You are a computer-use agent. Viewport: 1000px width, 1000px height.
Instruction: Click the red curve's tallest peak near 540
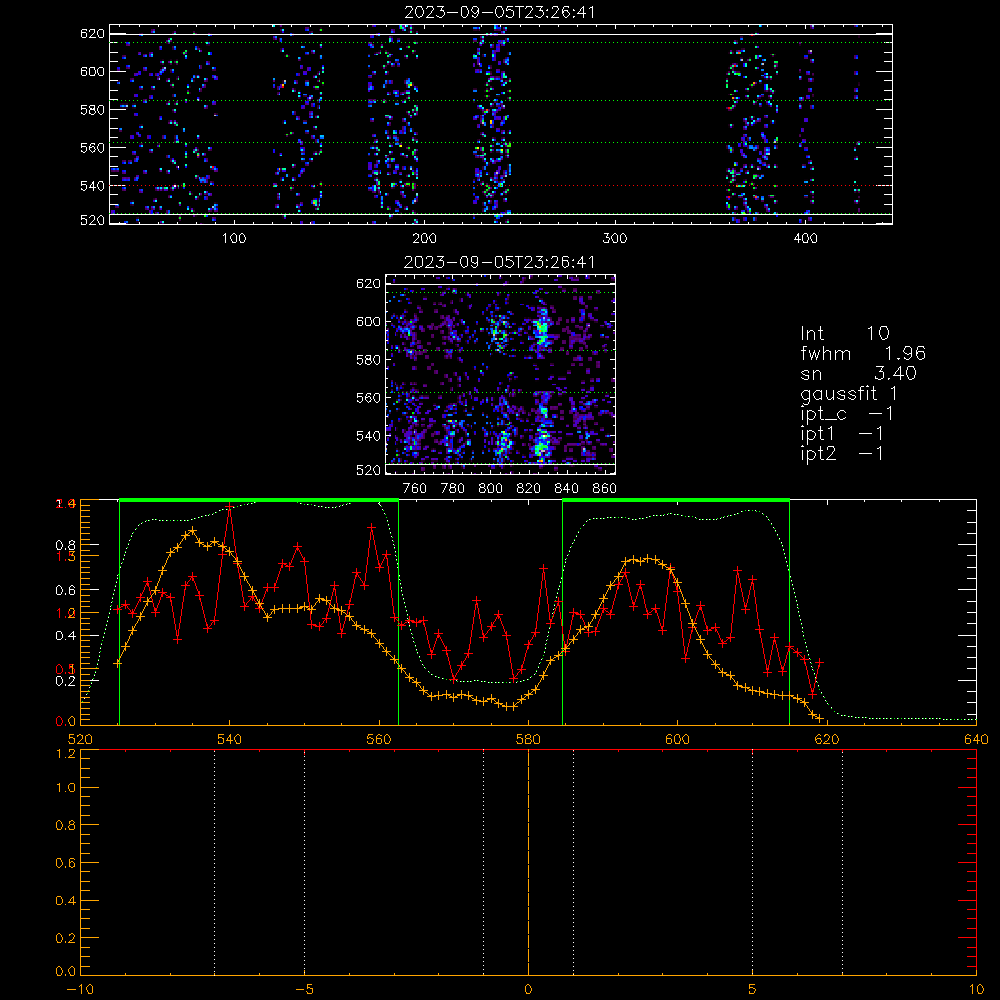[230, 506]
